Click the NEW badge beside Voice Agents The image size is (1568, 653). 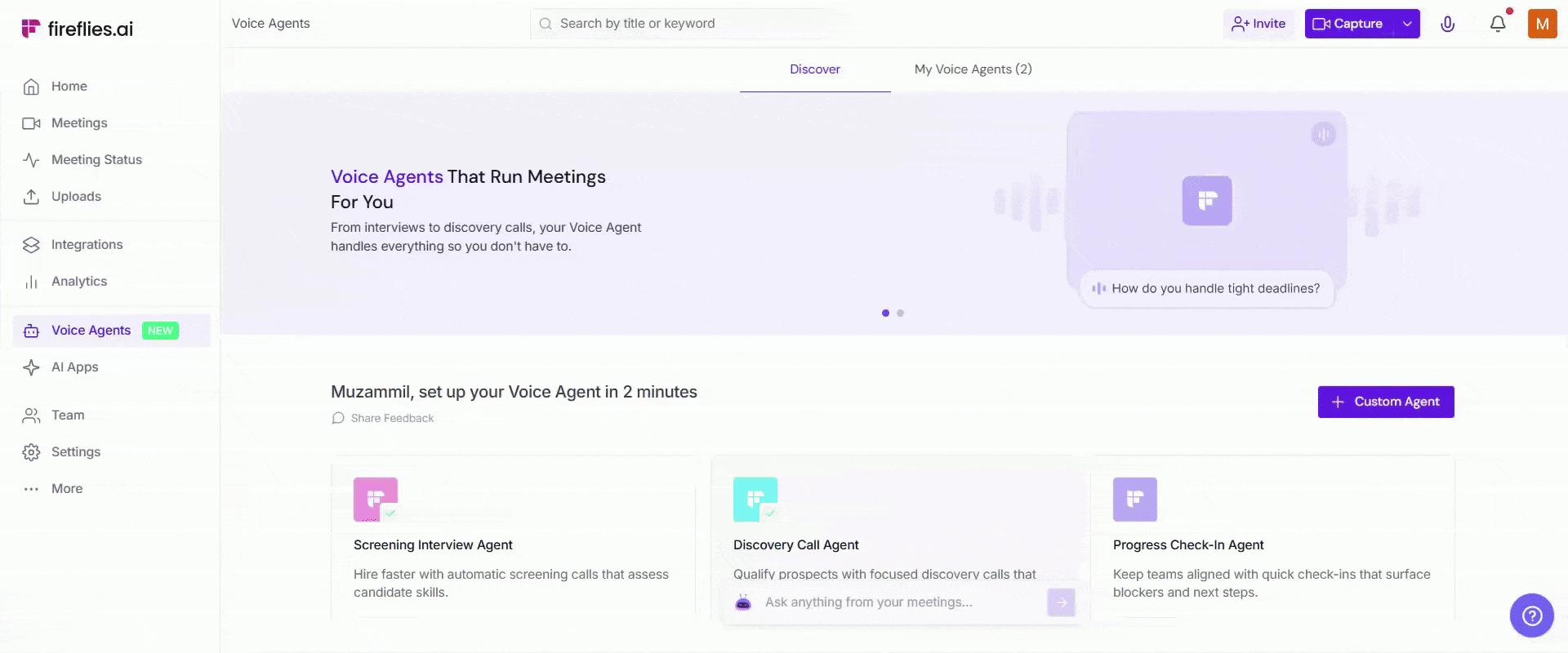pos(160,331)
